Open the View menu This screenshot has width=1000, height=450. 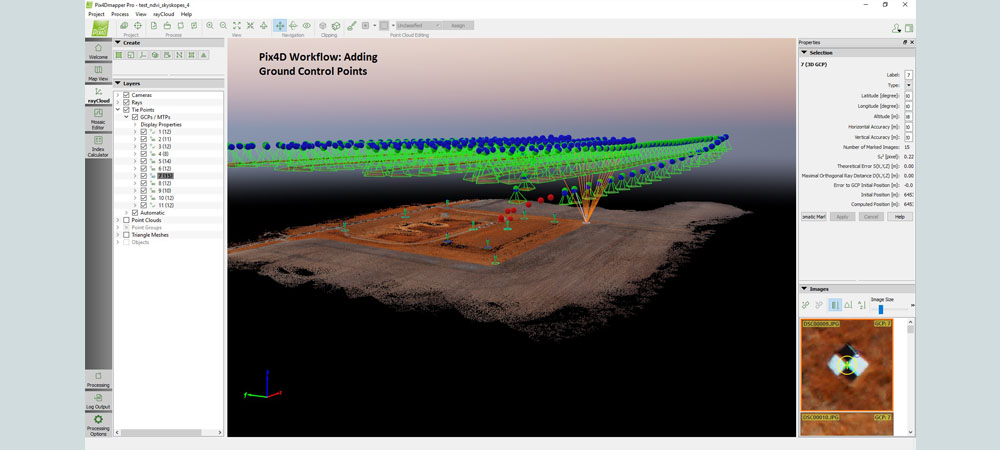(140, 13)
